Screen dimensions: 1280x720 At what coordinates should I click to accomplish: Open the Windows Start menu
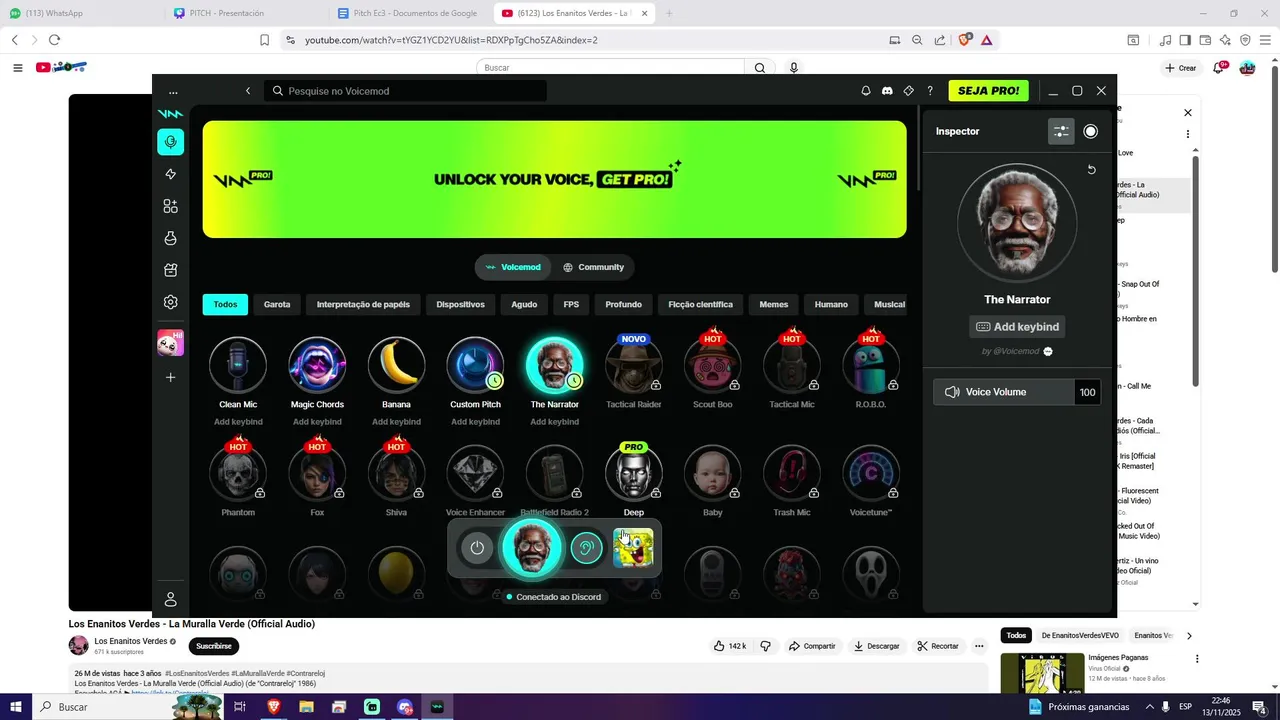coord(16,707)
